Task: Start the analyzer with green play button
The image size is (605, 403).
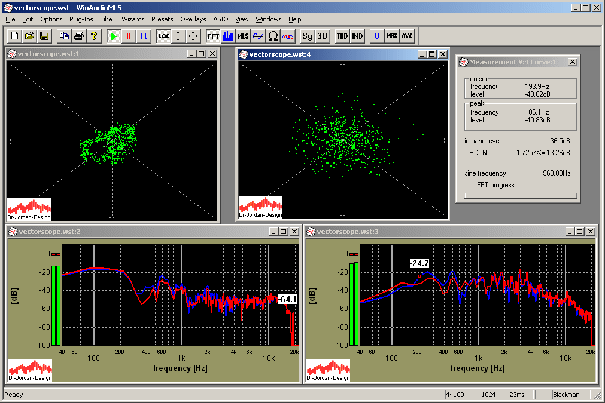Action: pos(115,35)
